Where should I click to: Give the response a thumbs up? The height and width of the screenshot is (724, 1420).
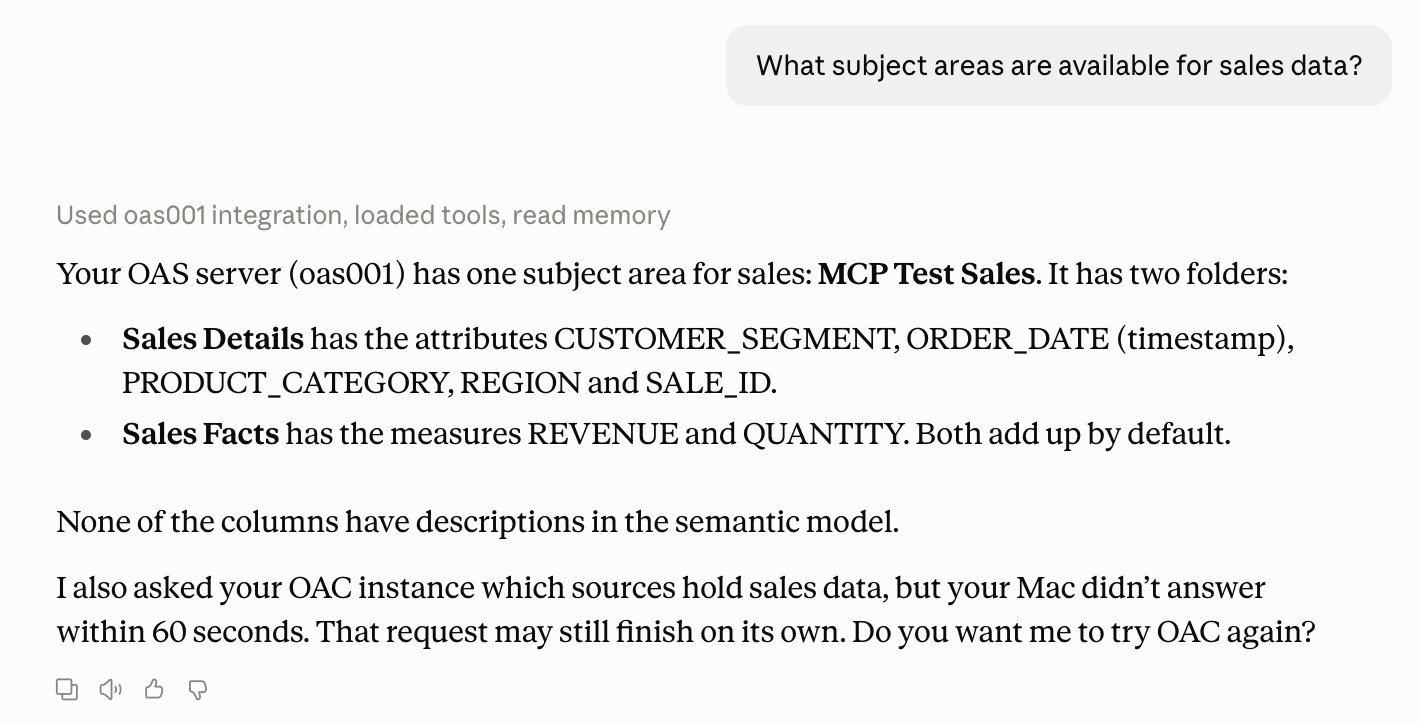pyautogui.click(x=154, y=689)
